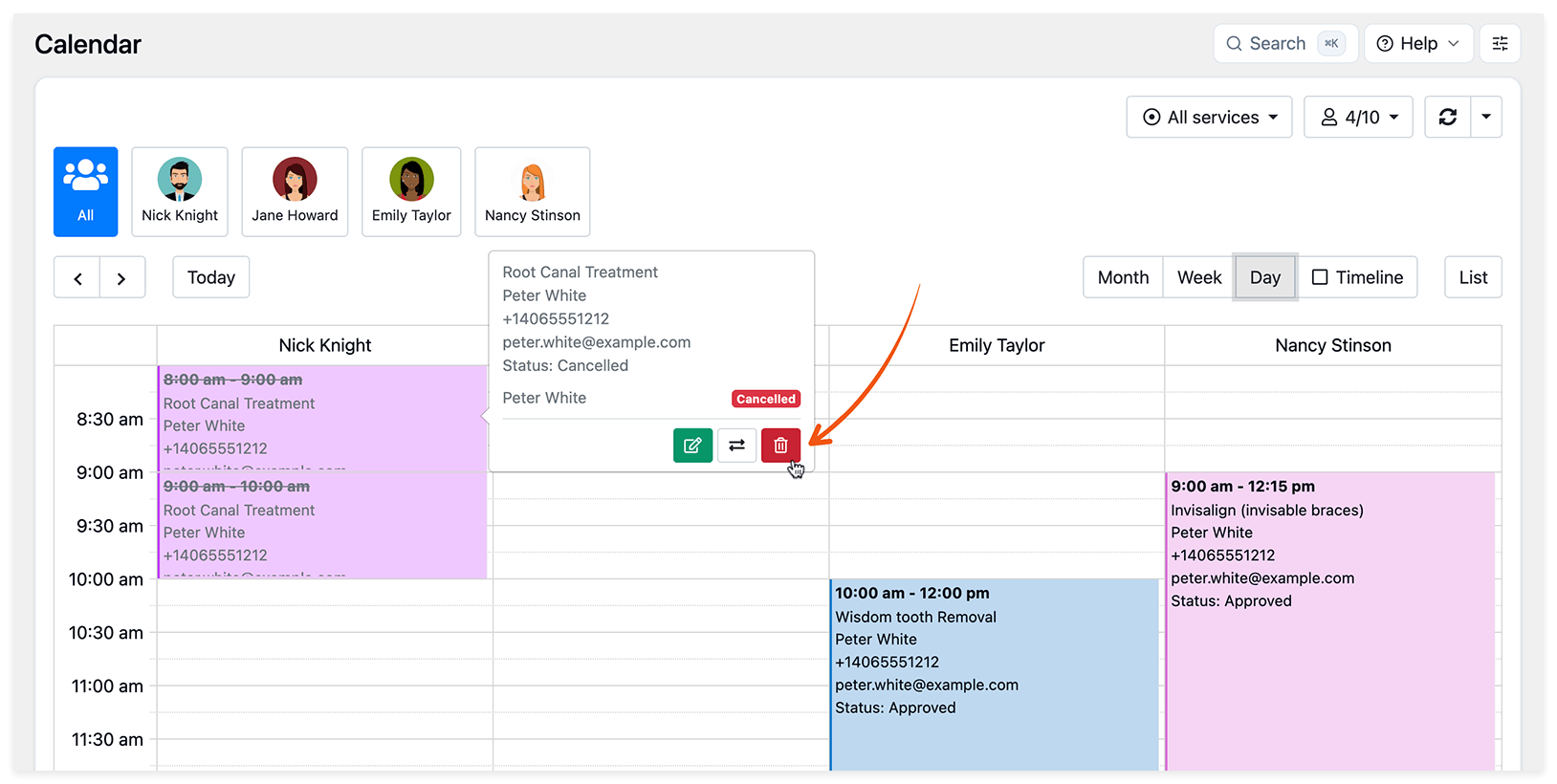Switch to Month view

tap(1123, 277)
